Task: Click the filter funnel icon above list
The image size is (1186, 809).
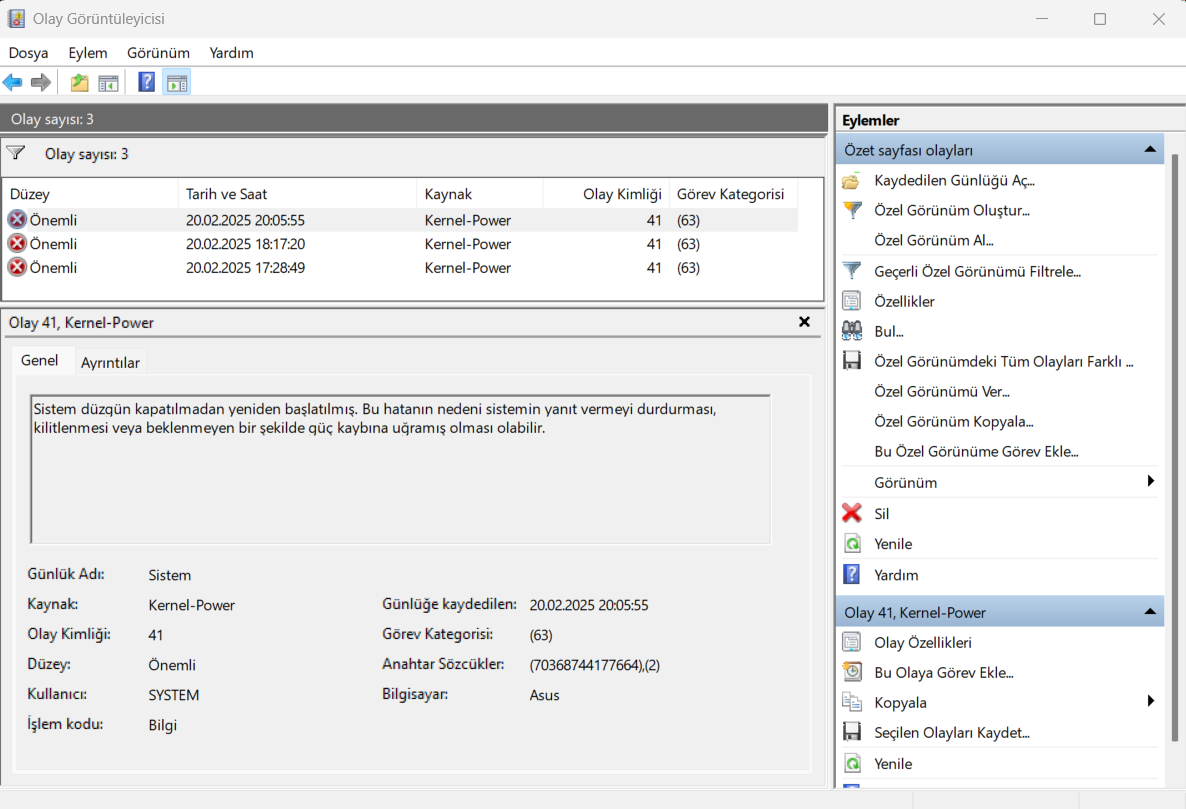Action: (16, 153)
